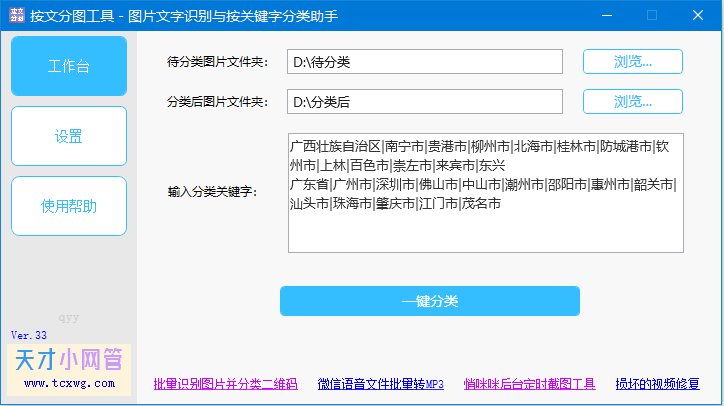Open the 批量识别图片并分类二维码 link
The image size is (724, 406).
[x=225, y=384]
